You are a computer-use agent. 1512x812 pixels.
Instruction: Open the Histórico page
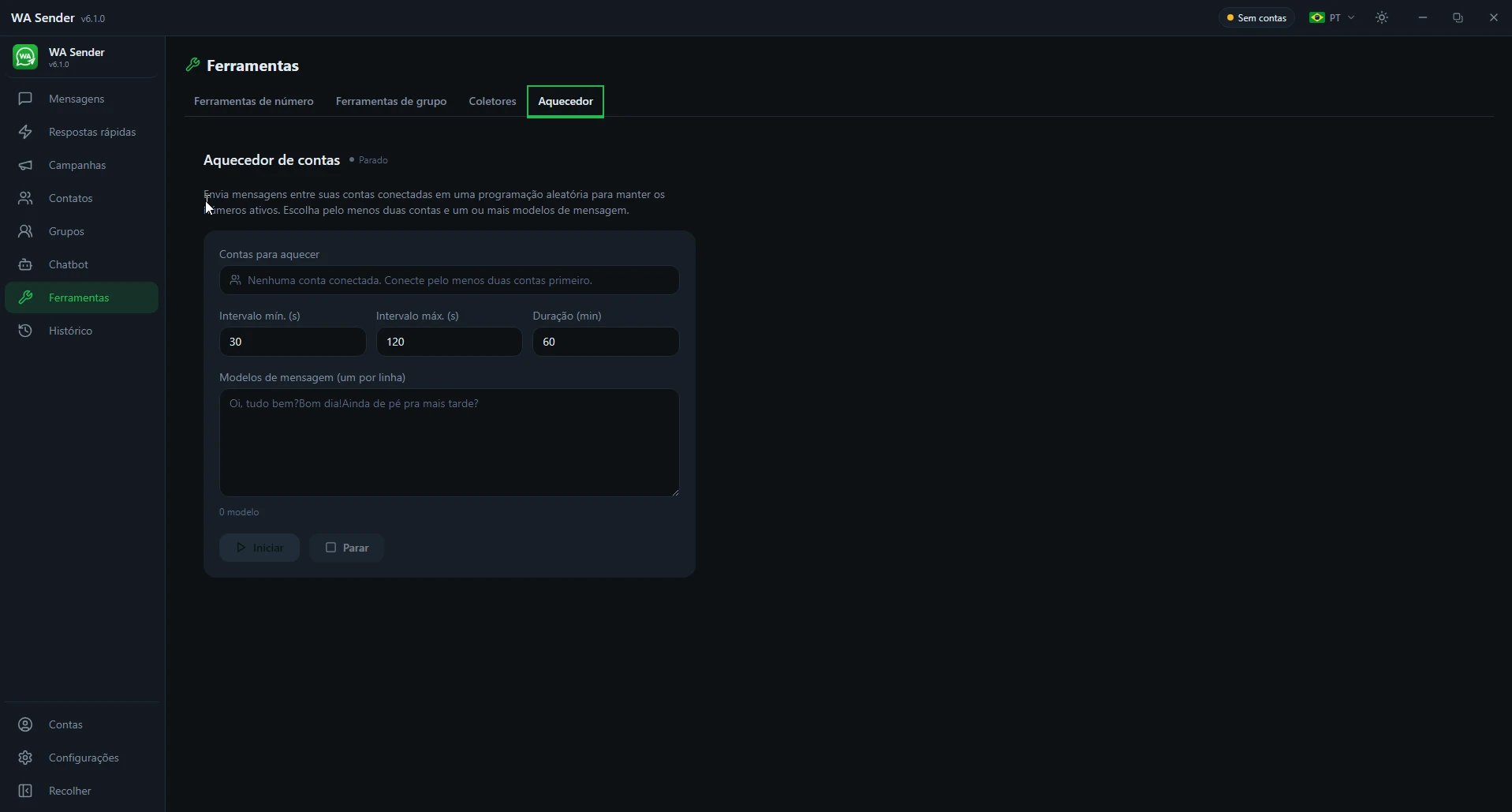82,331
